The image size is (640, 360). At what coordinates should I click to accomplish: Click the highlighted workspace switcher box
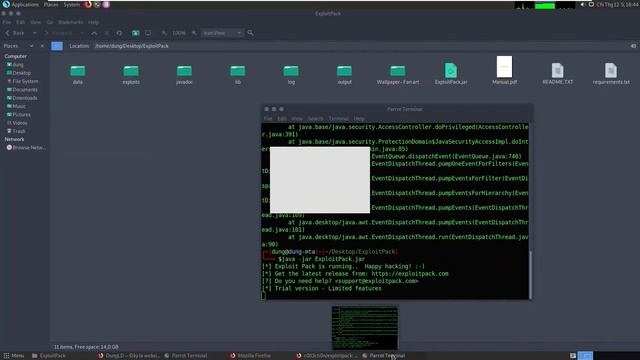click(585, 356)
